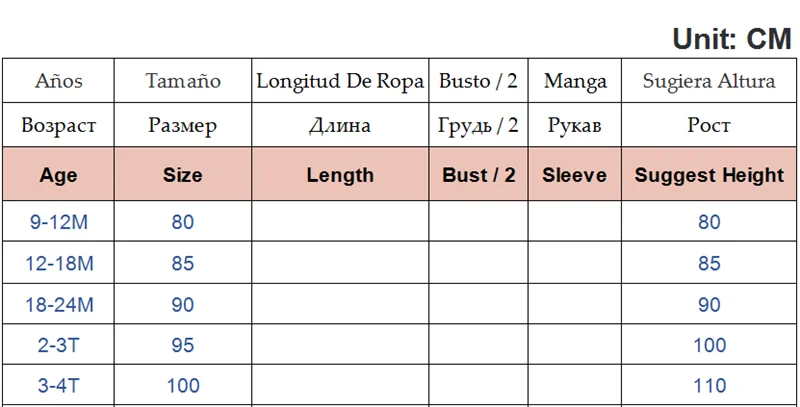
Task: Click the "Unit: CM" label
Action: [x=732, y=38]
